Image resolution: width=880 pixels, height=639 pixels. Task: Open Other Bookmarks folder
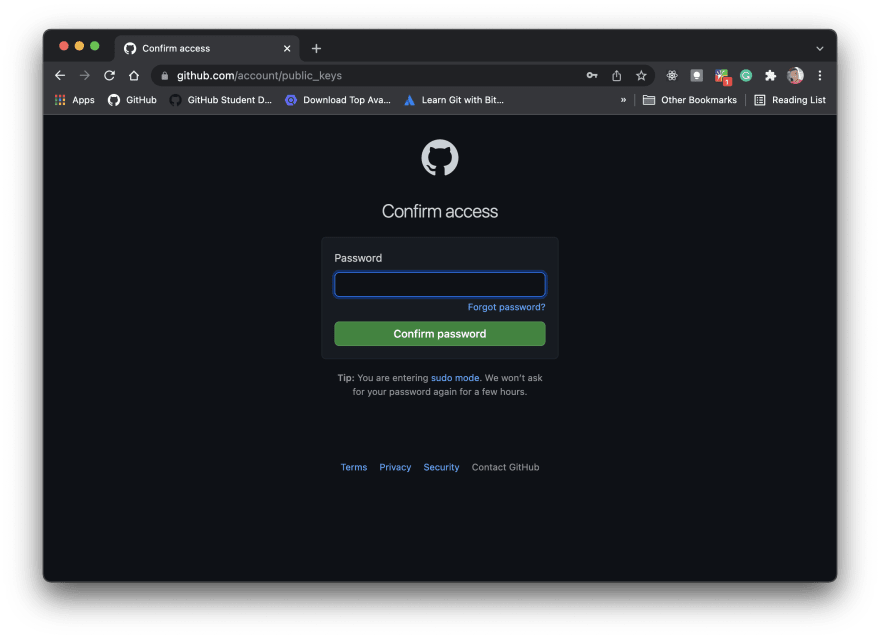click(x=690, y=100)
